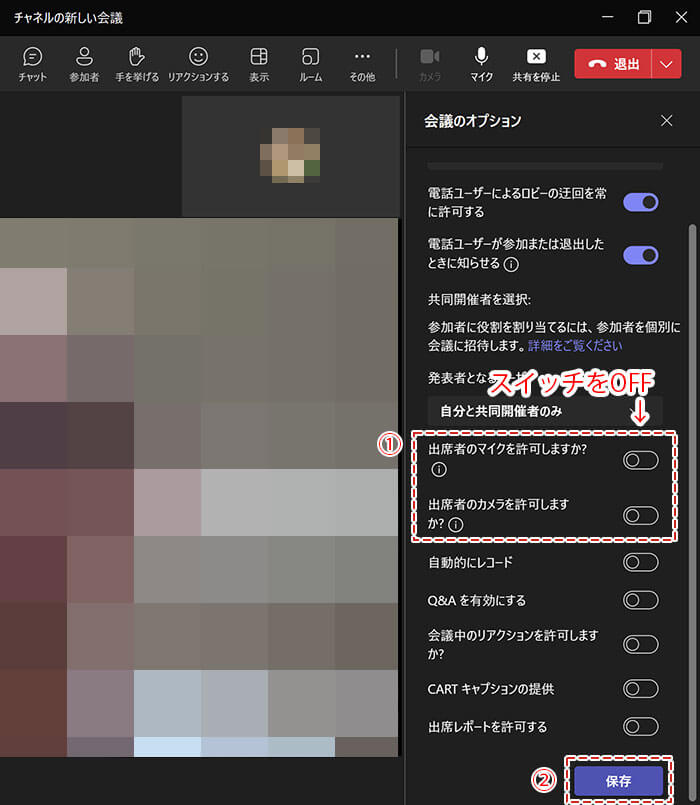Open the チャット (chat) panel
The width and height of the screenshot is (700, 805).
pyautogui.click(x=32, y=64)
